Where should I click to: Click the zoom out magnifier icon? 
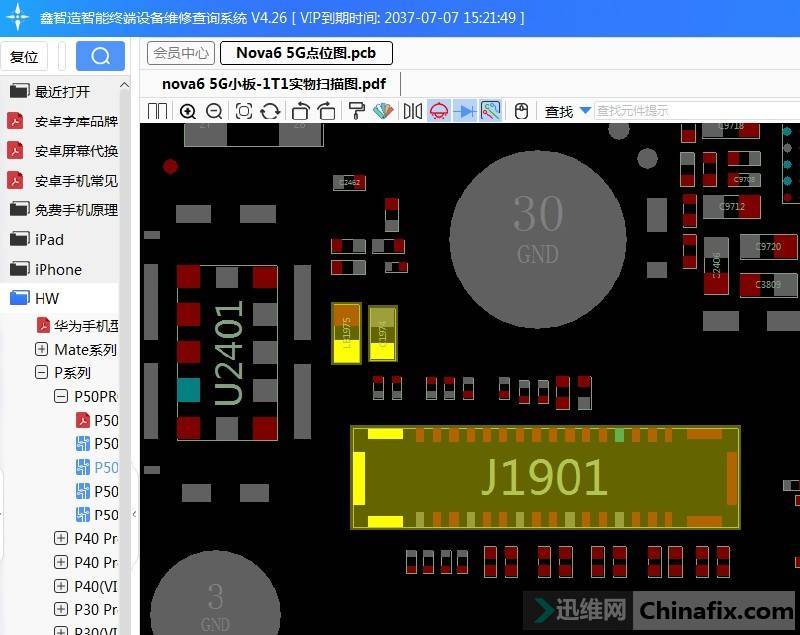point(214,111)
